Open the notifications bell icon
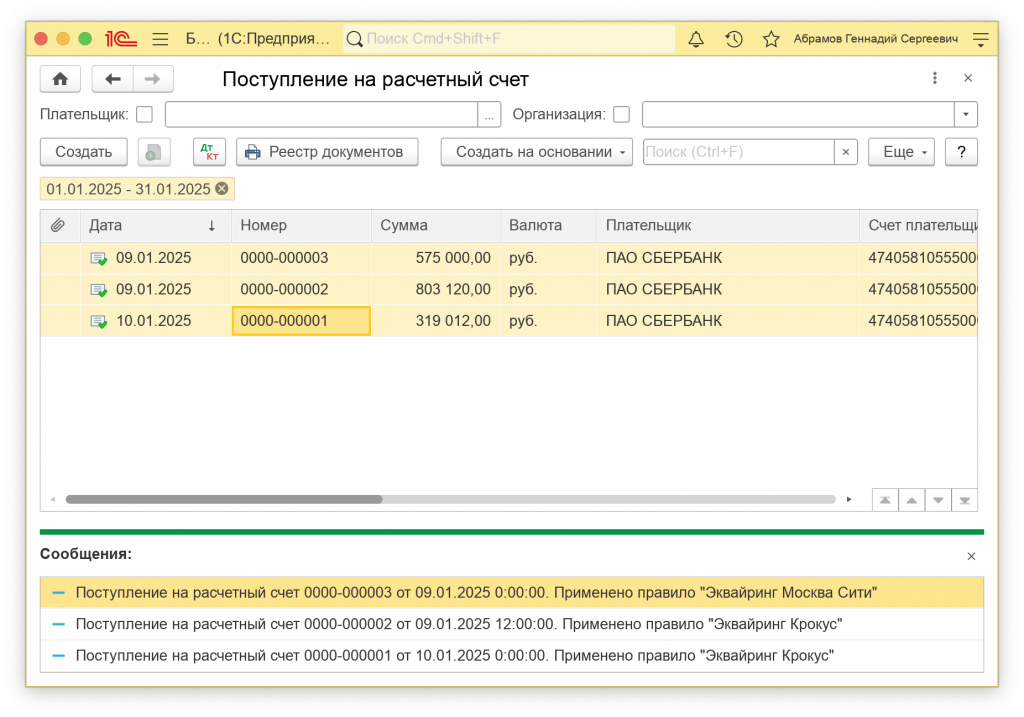 [696, 39]
